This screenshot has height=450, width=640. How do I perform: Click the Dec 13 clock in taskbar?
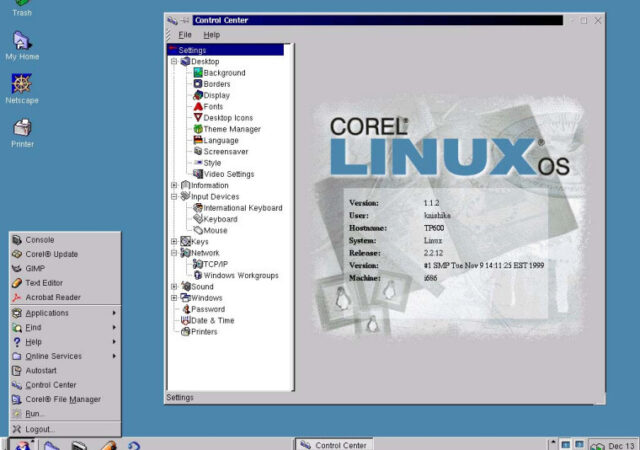click(614, 443)
